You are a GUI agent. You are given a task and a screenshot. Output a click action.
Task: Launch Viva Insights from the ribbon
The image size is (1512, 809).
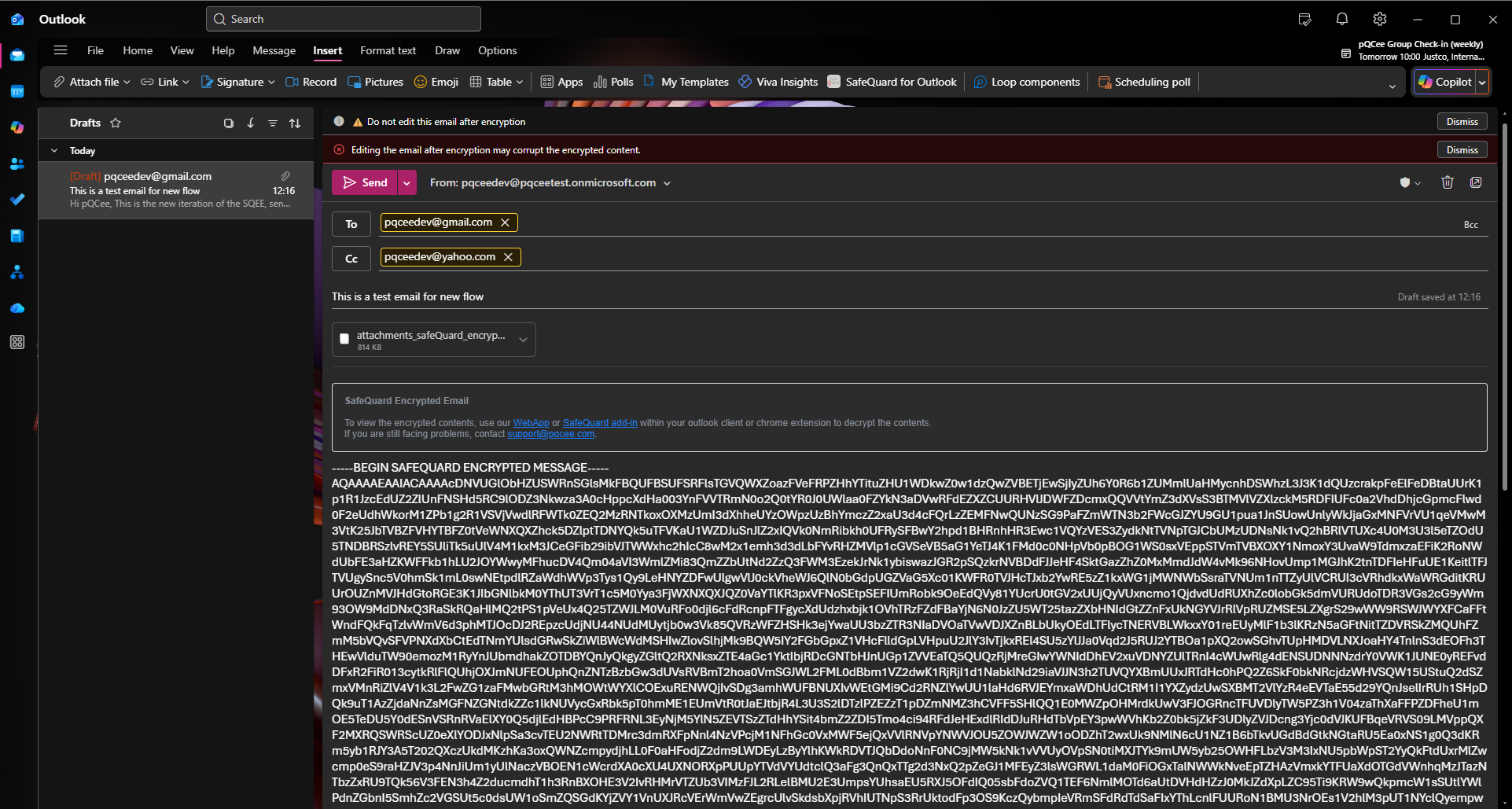click(777, 81)
